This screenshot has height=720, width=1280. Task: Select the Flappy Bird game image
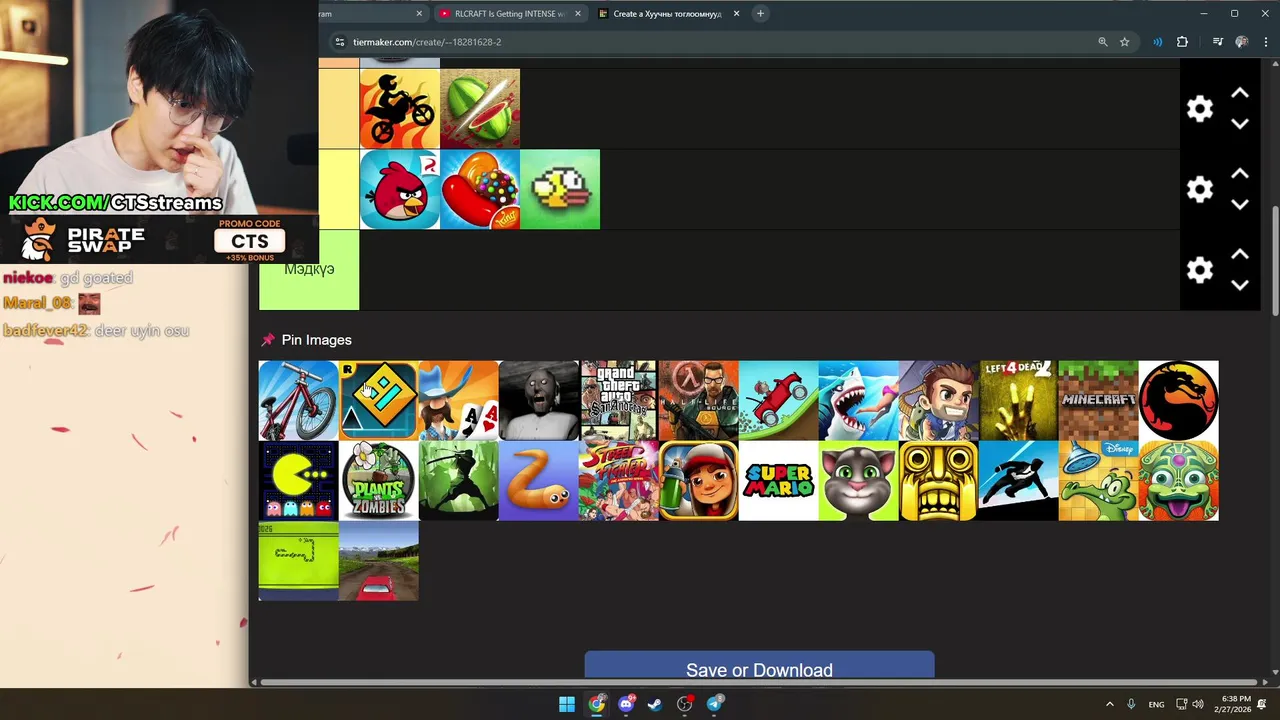point(560,190)
